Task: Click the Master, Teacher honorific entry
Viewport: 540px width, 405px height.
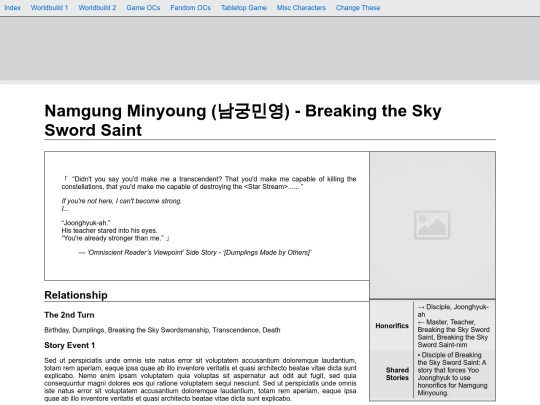Action: pos(453,333)
